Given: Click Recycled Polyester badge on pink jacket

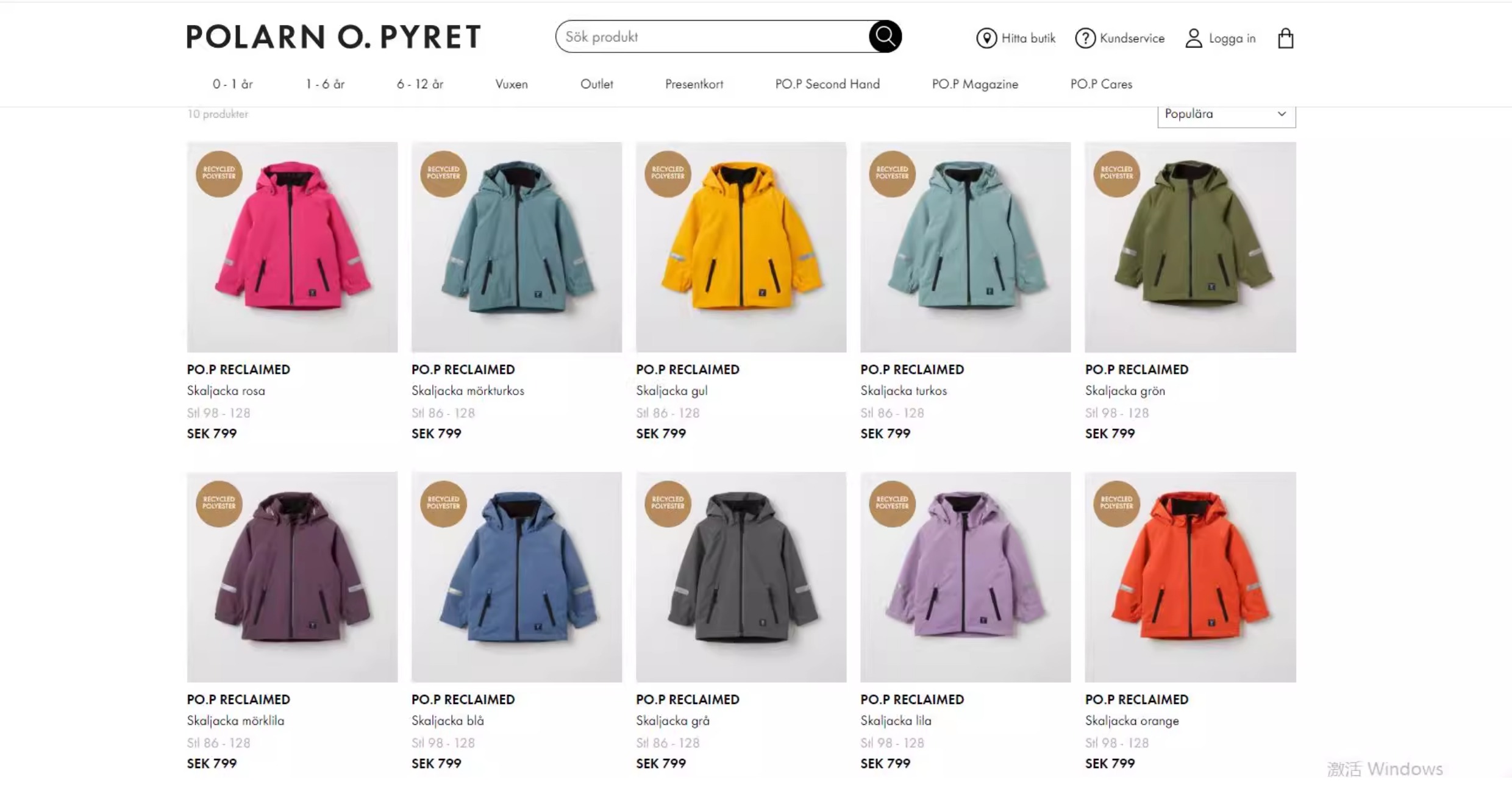Looking at the screenshot, I should (x=219, y=174).
